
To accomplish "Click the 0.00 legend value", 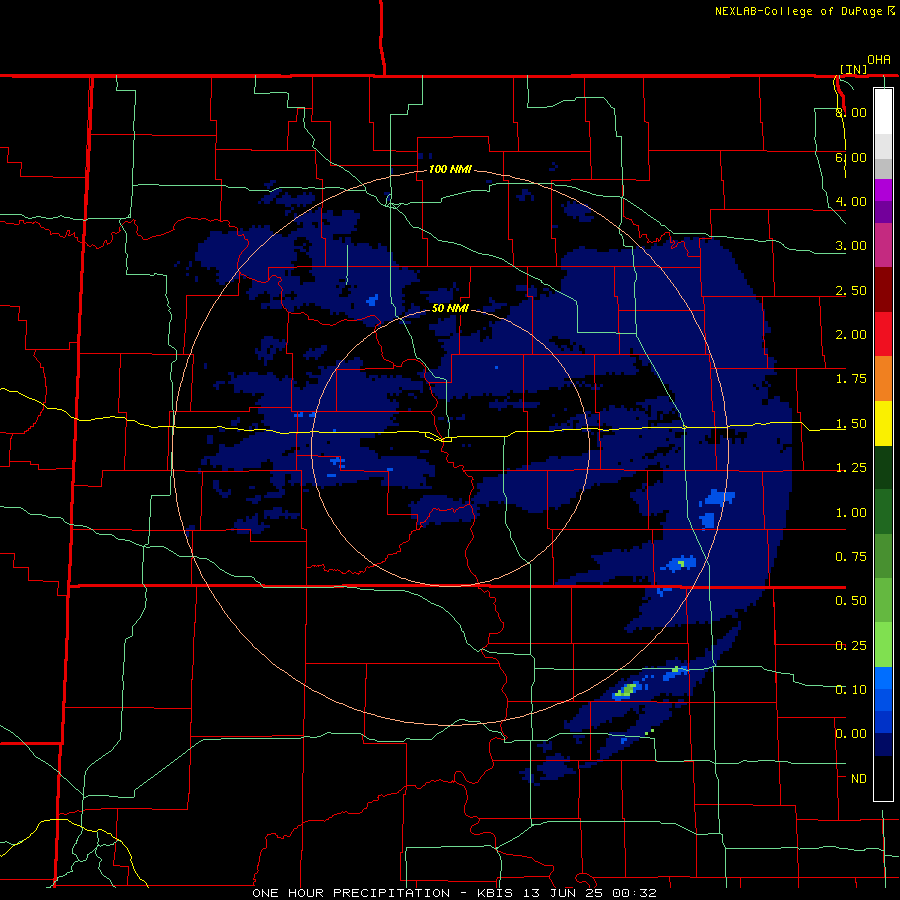I will [x=851, y=734].
